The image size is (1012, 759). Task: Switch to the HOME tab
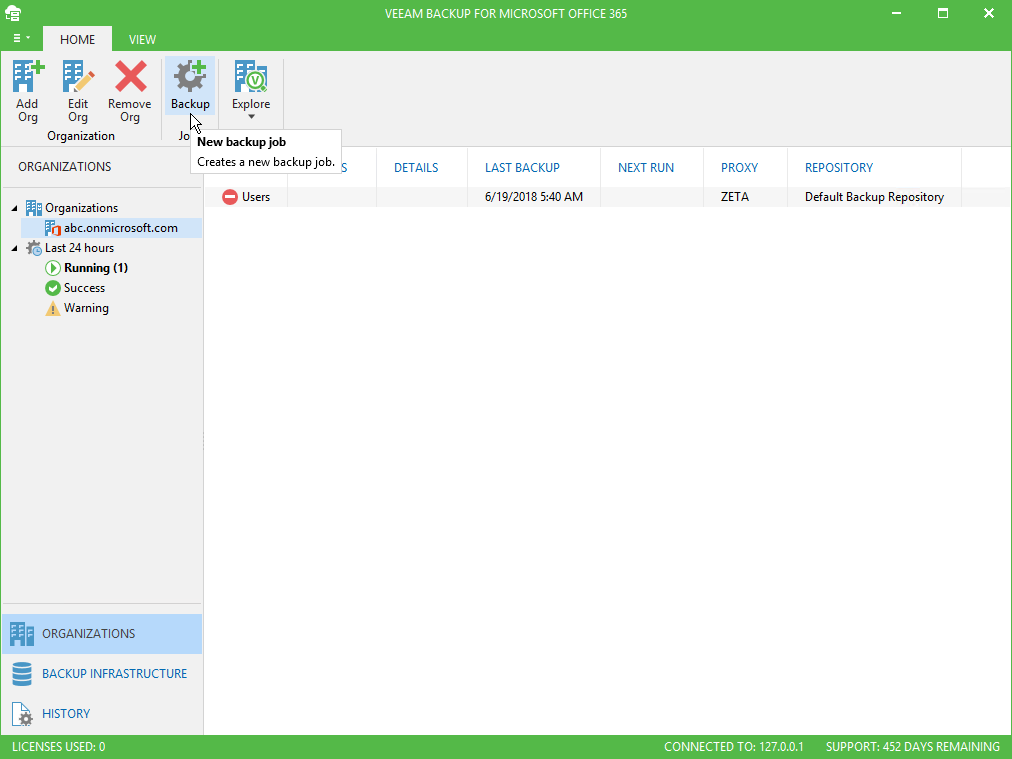[77, 39]
